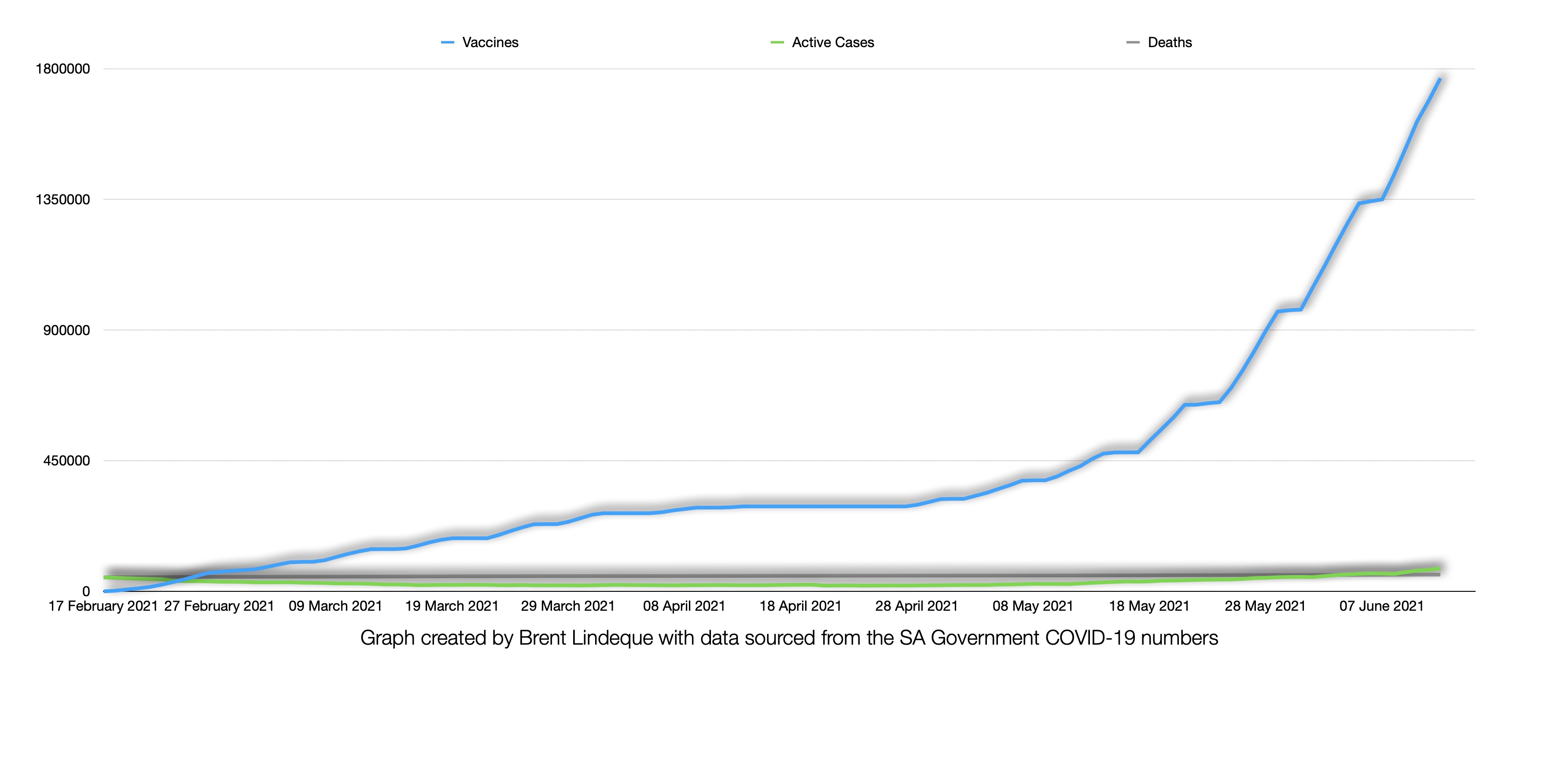This screenshot has height=760, width=1568.
Task: Click the Brent Lindeque graph credit caption
Action: [789, 638]
